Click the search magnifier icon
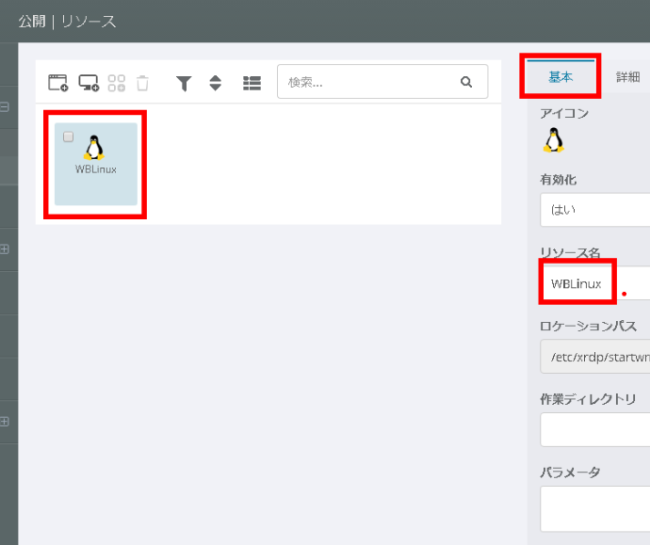 click(x=465, y=82)
